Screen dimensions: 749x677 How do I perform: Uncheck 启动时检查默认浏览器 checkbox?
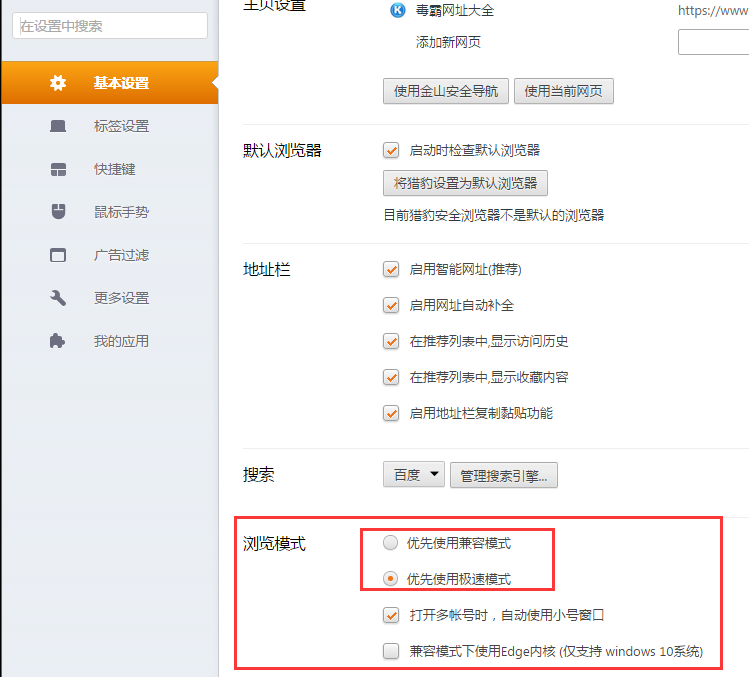(391, 150)
